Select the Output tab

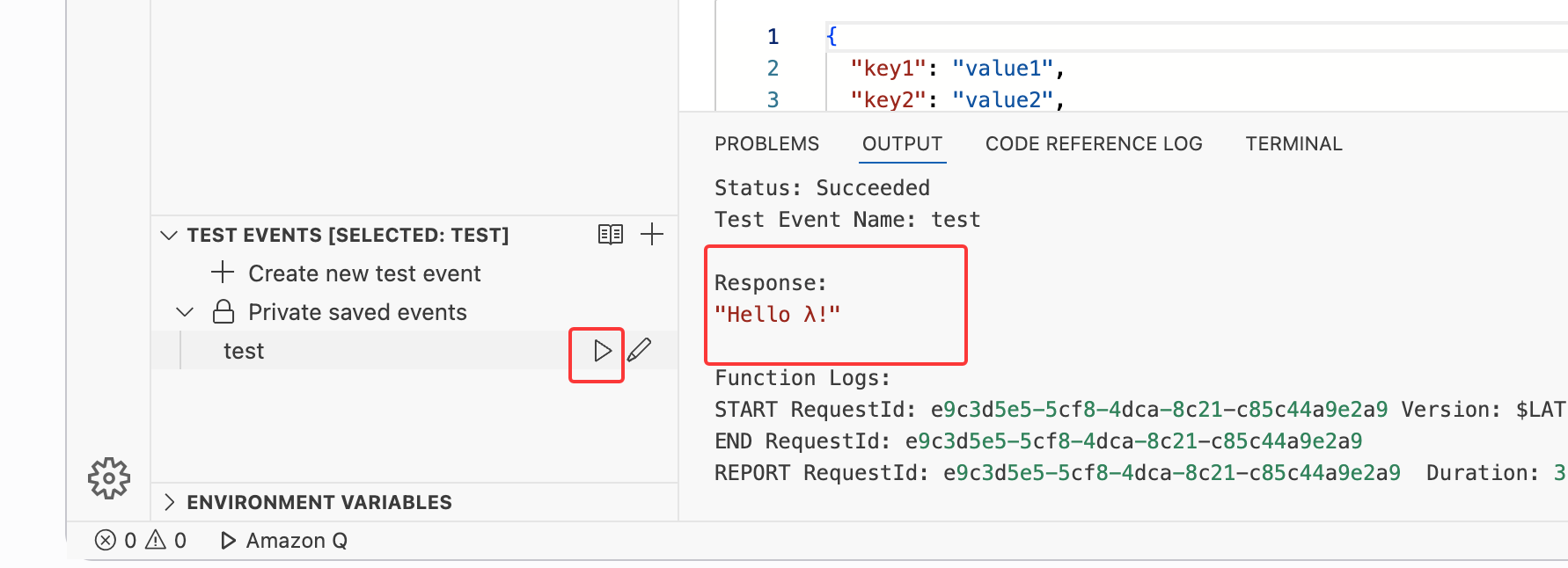902,144
